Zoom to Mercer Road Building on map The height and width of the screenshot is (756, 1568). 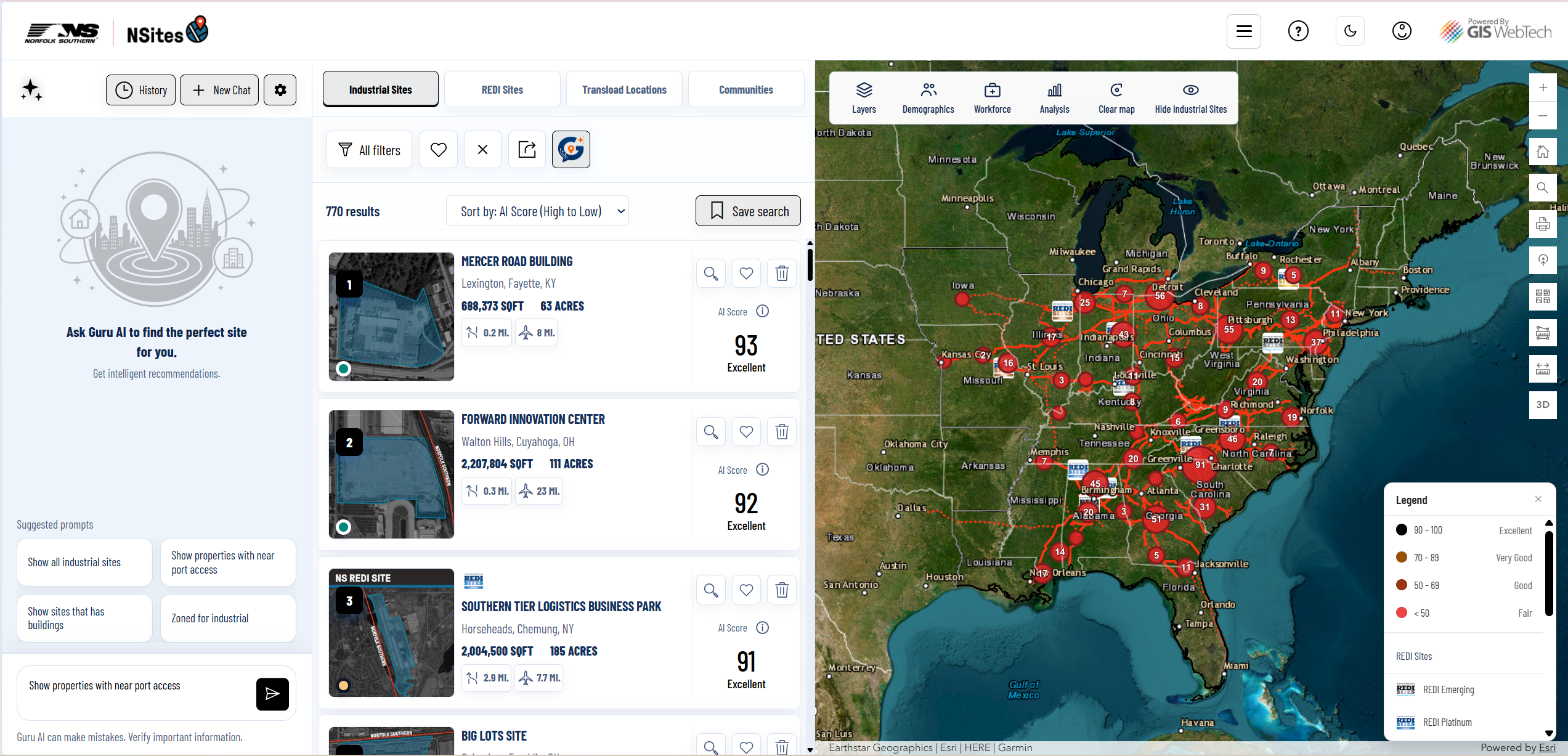(711, 274)
